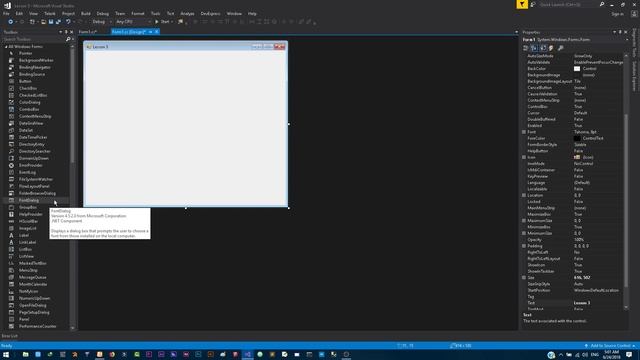Click the Save All toolbar icon
640x360 pixels.
[58, 22]
